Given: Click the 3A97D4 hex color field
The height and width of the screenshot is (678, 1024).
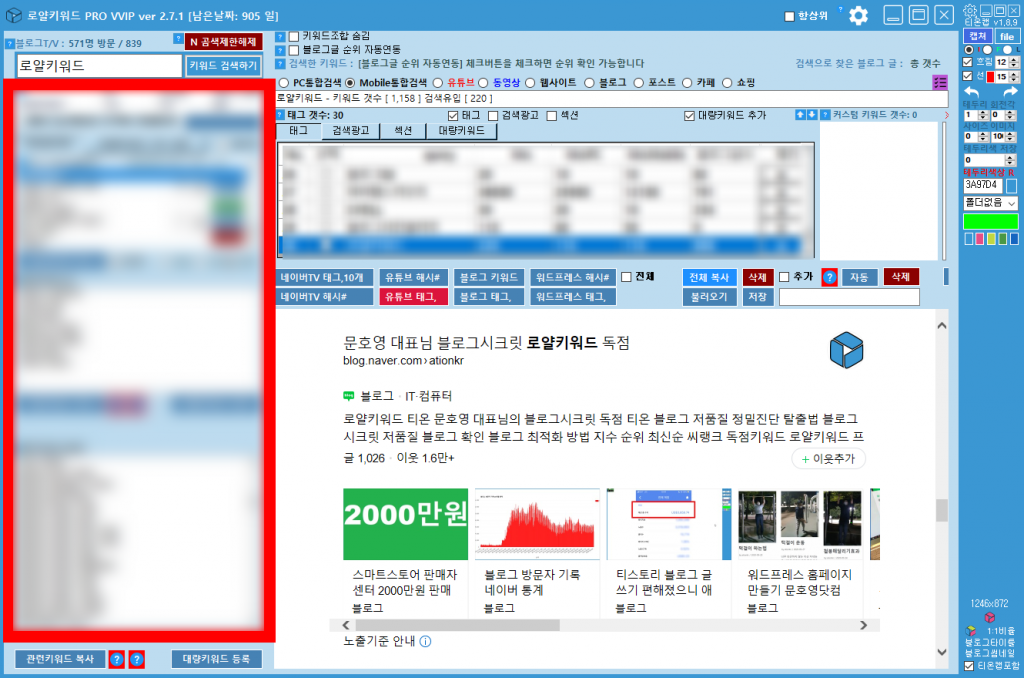Looking at the screenshot, I should tap(983, 186).
